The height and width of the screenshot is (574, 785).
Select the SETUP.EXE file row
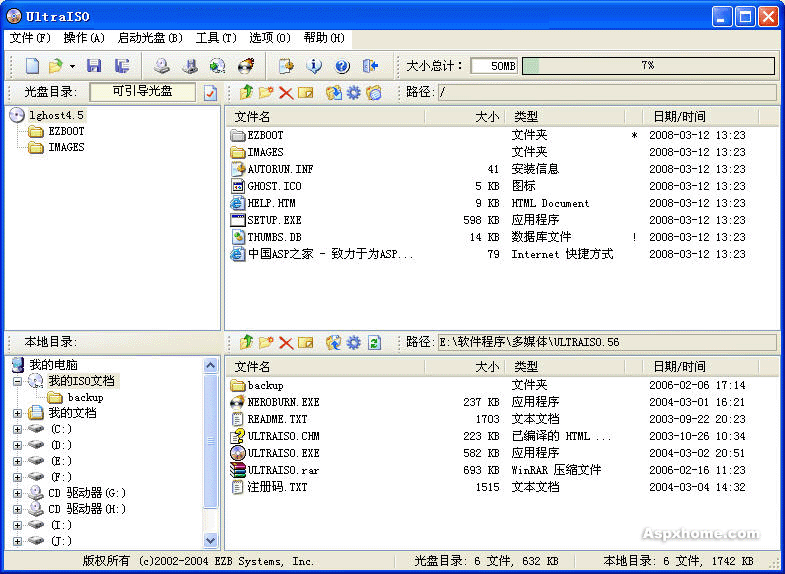(x=502, y=220)
